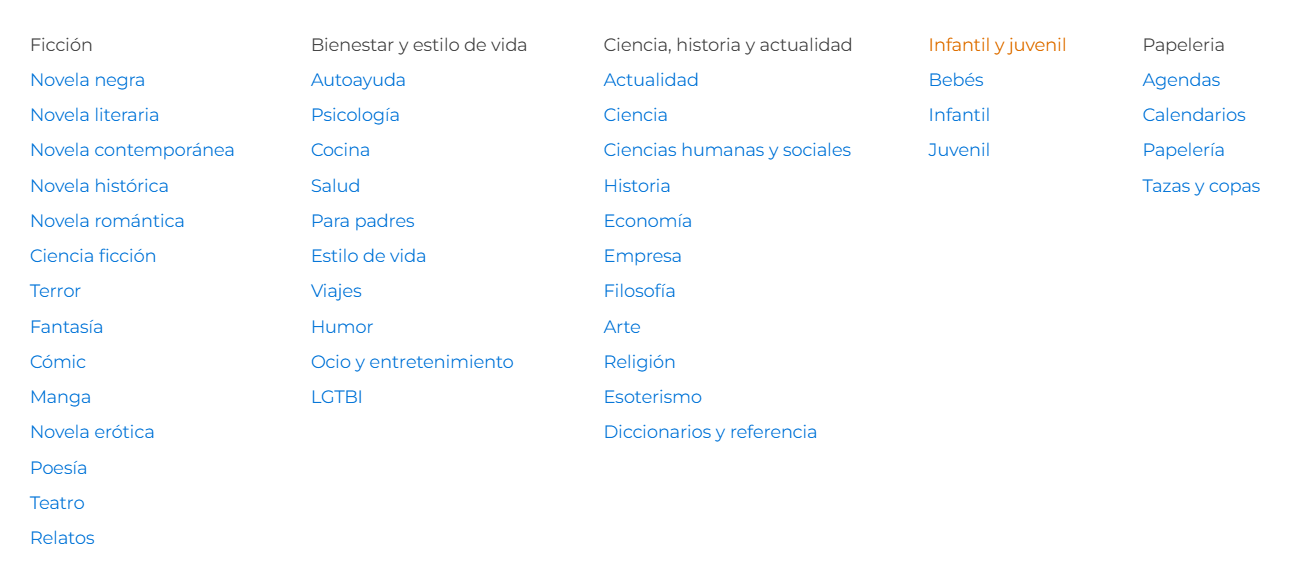The height and width of the screenshot is (581, 1304).
Task: Click the Infantil y juvenil heading
Action: pos(997,45)
